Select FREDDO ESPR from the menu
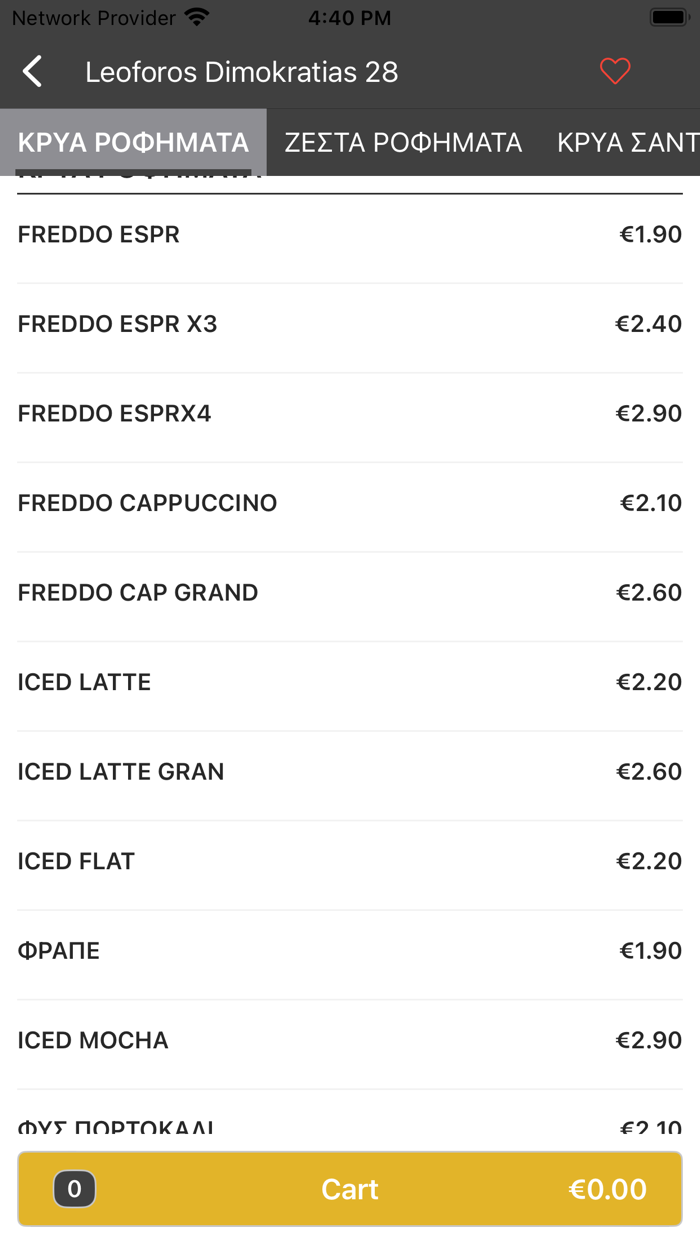This screenshot has height=1244, width=700. click(x=350, y=234)
